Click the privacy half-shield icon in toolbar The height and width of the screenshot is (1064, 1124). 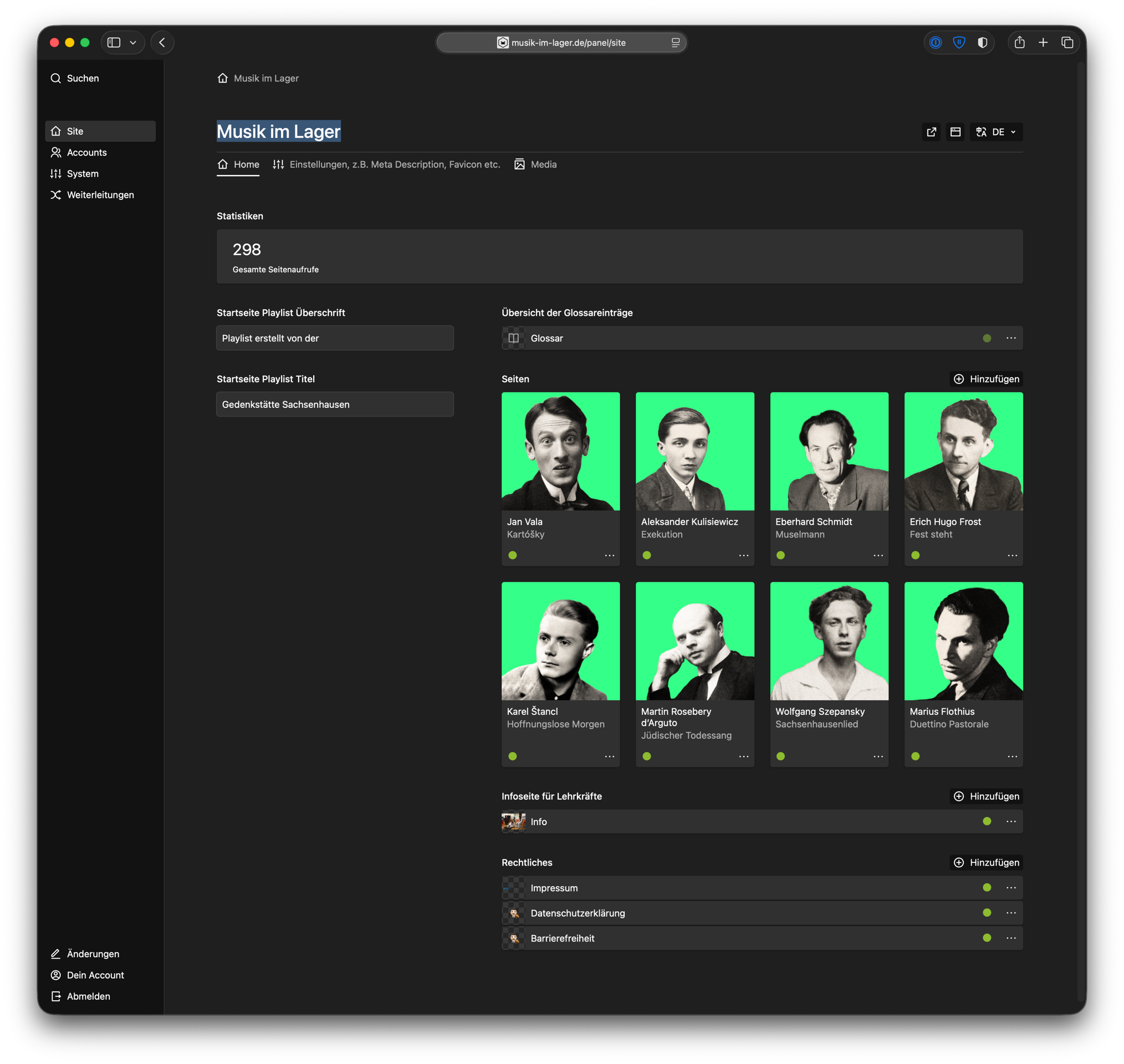[983, 43]
